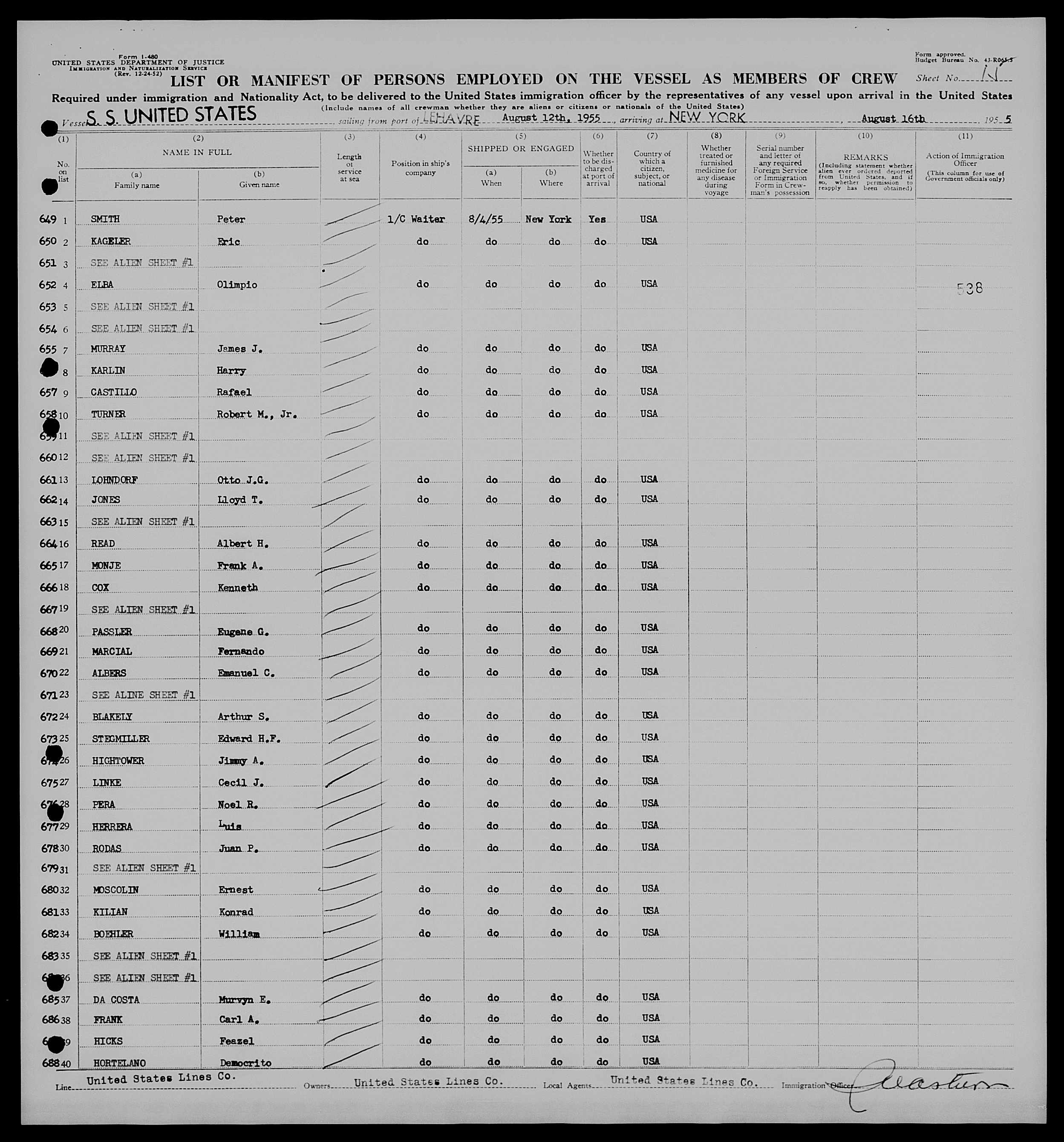Select the given name Cecil J.
Image resolution: width=1064 pixels, height=1142 pixels.
[x=241, y=782]
